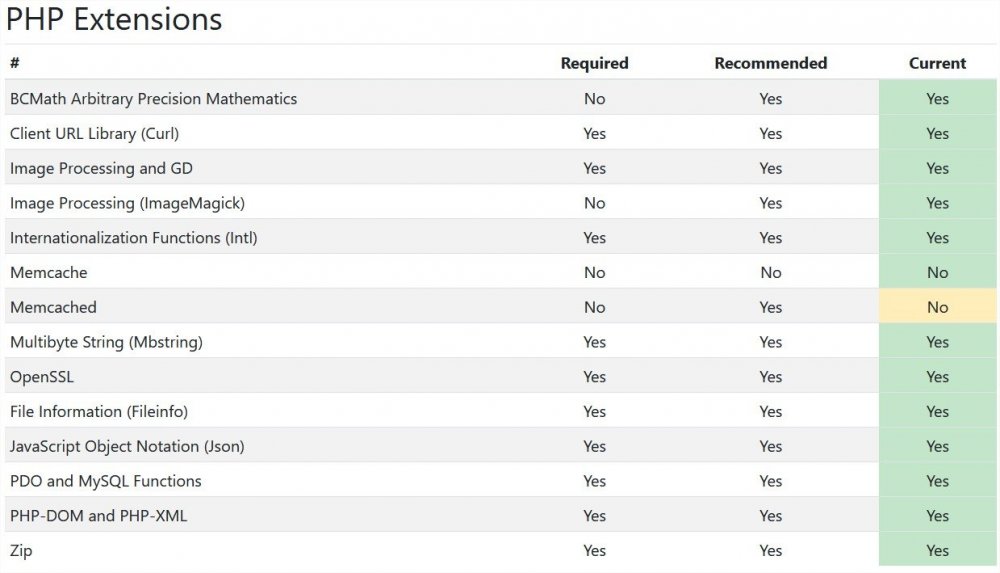Select Image Processing (ImageMagick) row label
Viewport: 1000px width, 573px height.
point(127,203)
